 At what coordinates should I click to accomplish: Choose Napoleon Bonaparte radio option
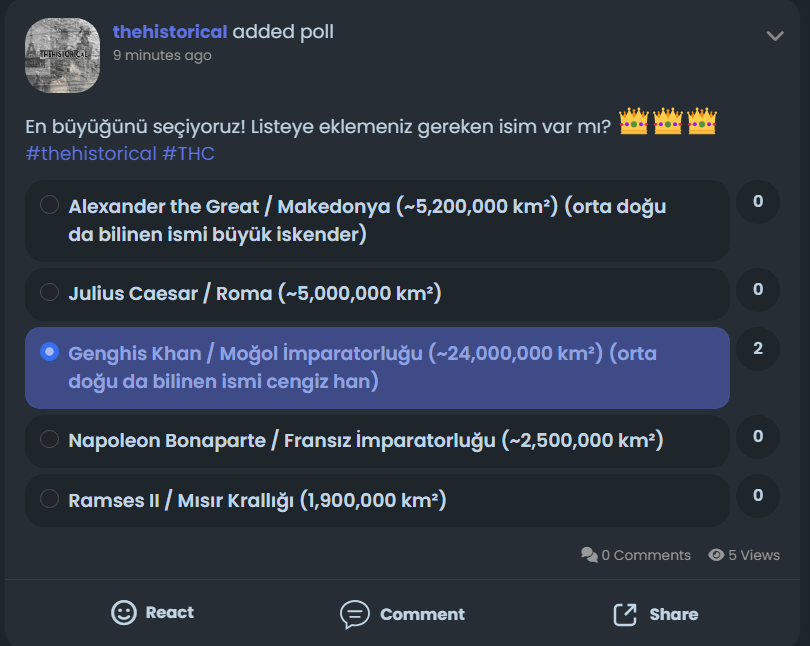point(48,439)
